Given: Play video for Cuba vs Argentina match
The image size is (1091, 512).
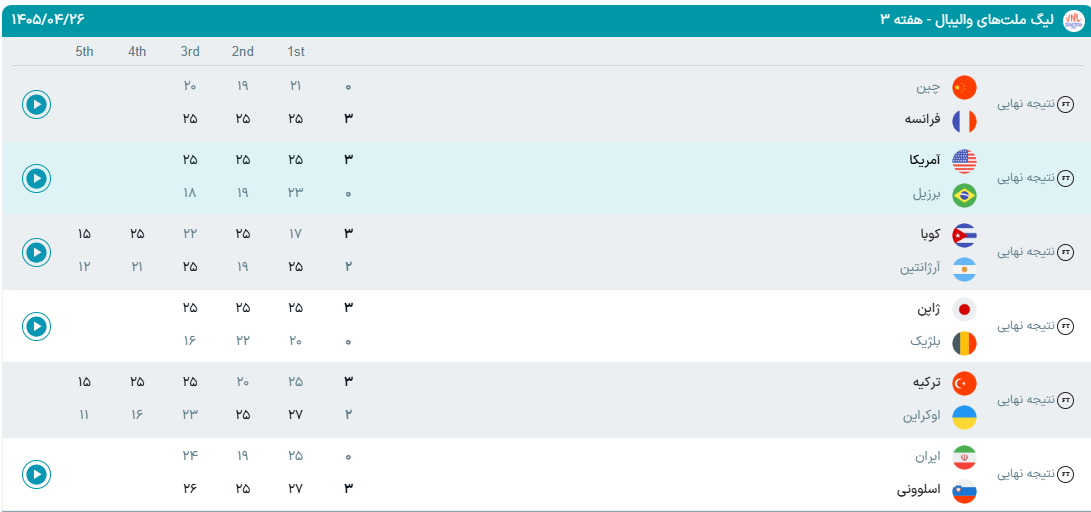Looking at the screenshot, I should [x=36, y=252].
